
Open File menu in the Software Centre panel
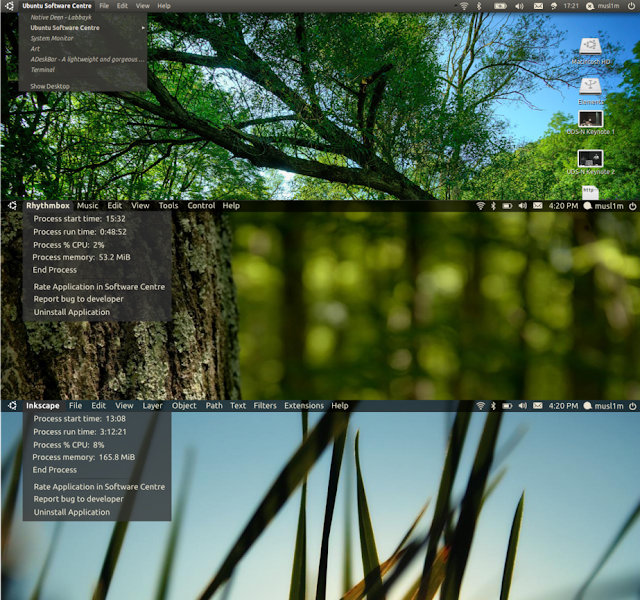coord(104,6)
